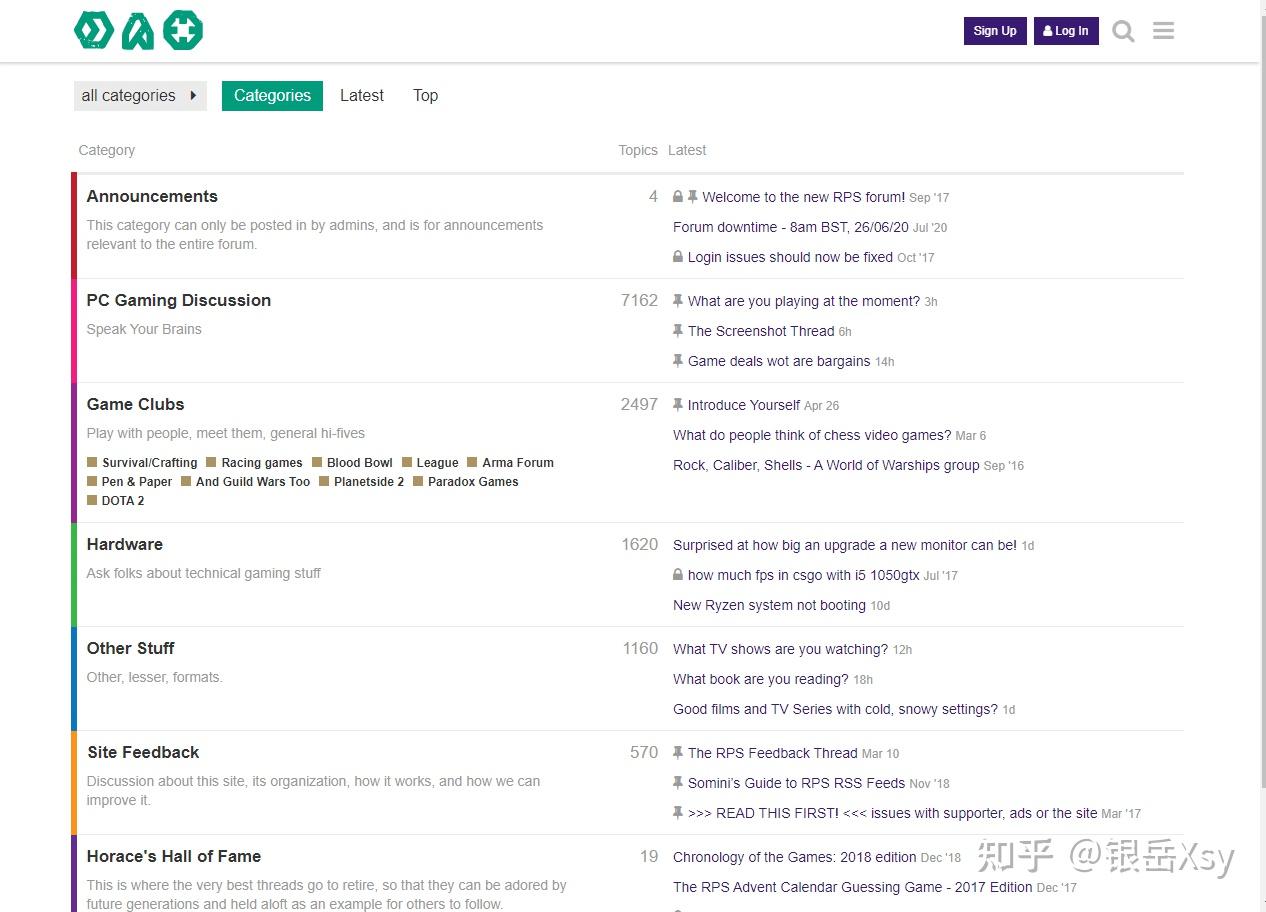Open the Survival/Crafting subcategory
This screenshot has height=912, width=1266.
pos(149,463)
